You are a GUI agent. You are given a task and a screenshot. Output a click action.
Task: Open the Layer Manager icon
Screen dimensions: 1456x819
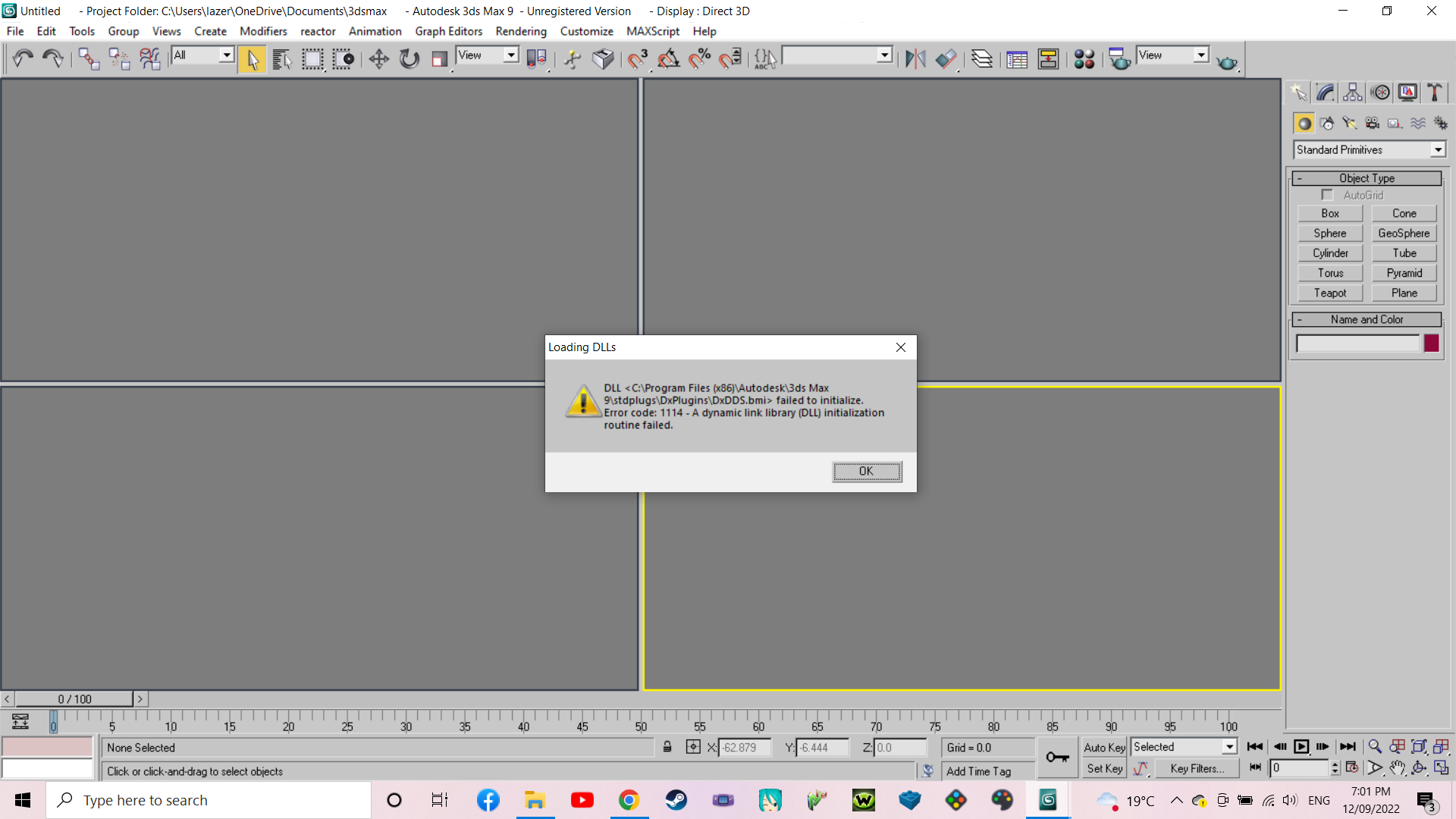[x=982, y=58]
